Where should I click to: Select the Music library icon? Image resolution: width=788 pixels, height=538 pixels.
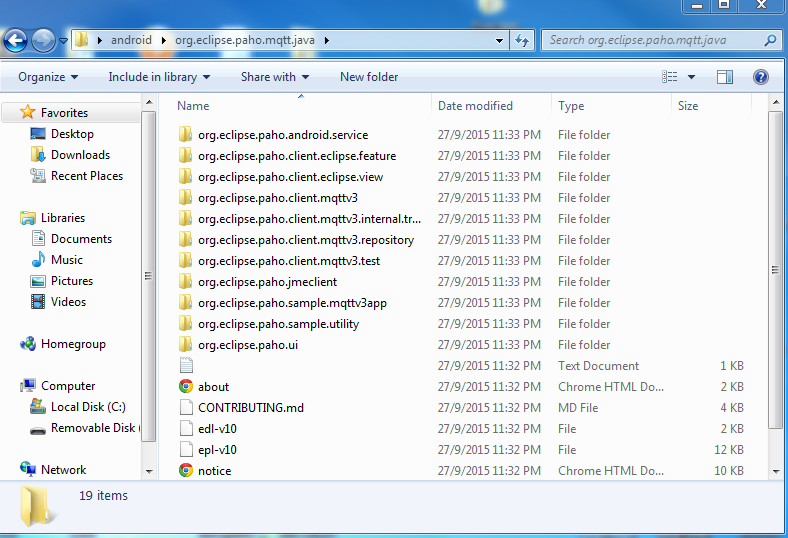(38, 260)
